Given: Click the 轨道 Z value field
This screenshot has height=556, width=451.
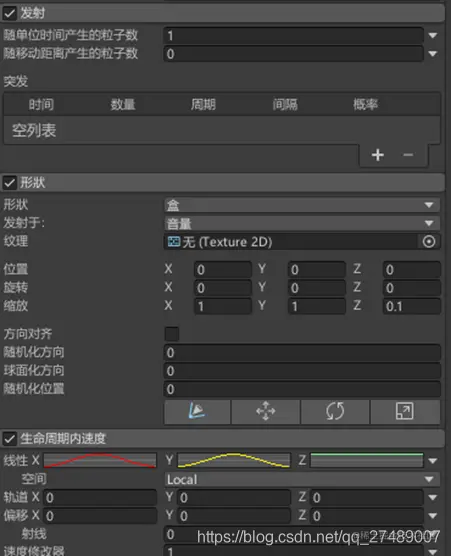Looking at the screenshot, I should coord(367,497).
